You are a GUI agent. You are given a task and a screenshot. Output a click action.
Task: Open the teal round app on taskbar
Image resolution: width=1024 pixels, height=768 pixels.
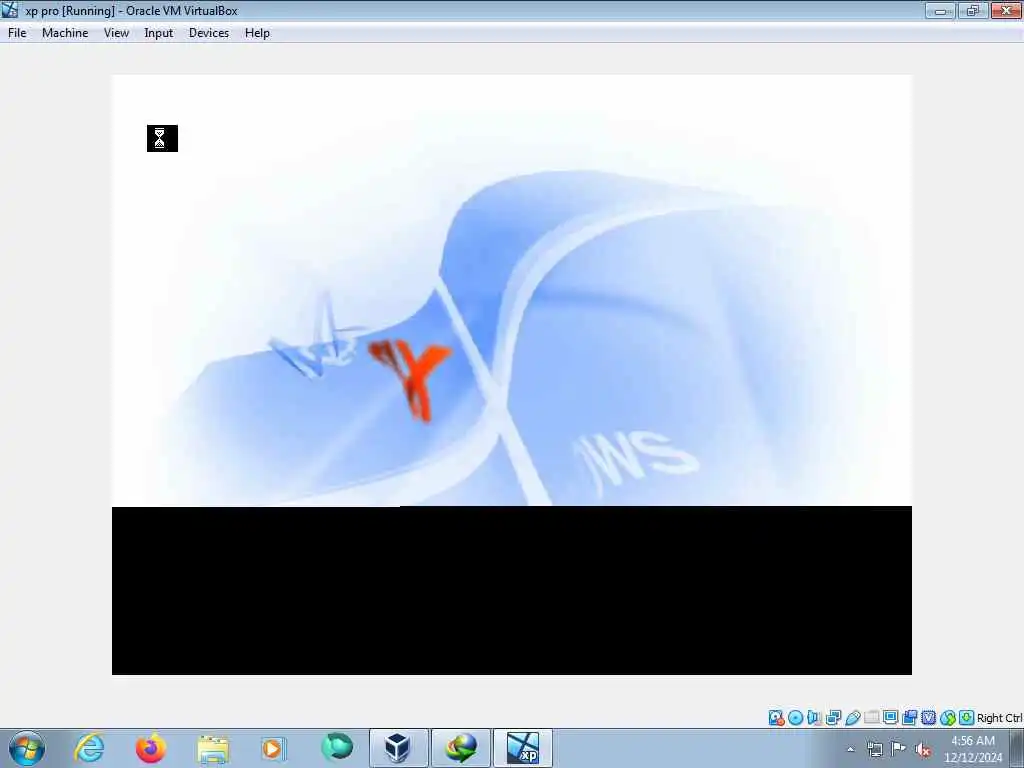[336, 748]
